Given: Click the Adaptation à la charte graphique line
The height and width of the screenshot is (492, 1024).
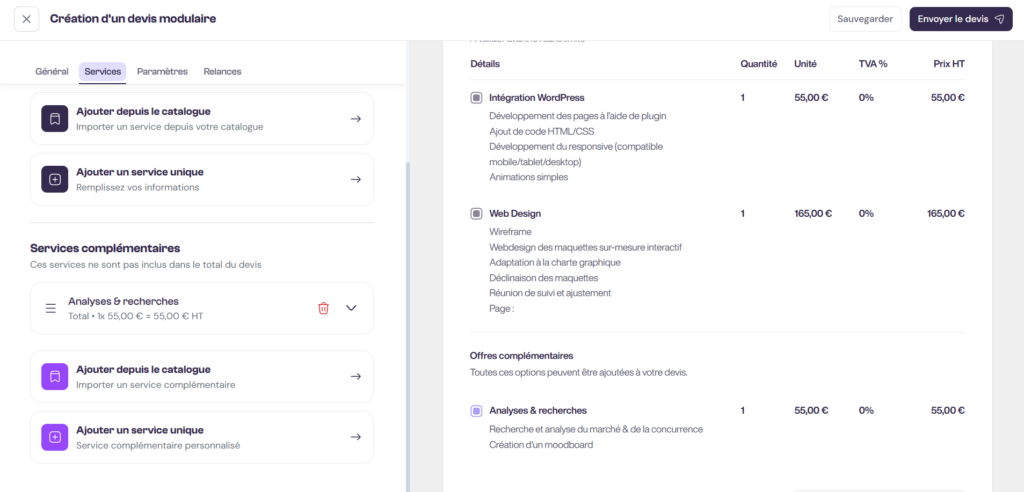Looking at the screenshot, I should [554, 263].
